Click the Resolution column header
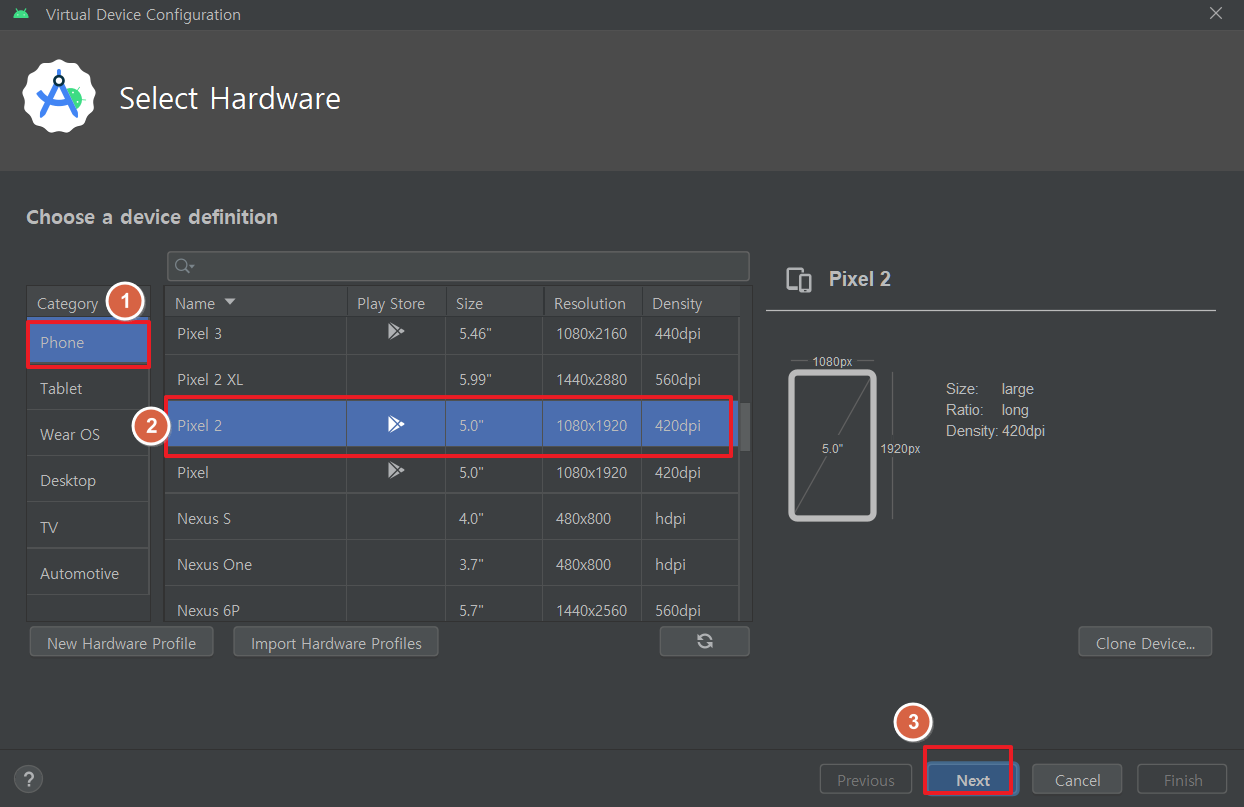Screen dimensions: 1244x807 pyautogui.click(x=592, y=303)
